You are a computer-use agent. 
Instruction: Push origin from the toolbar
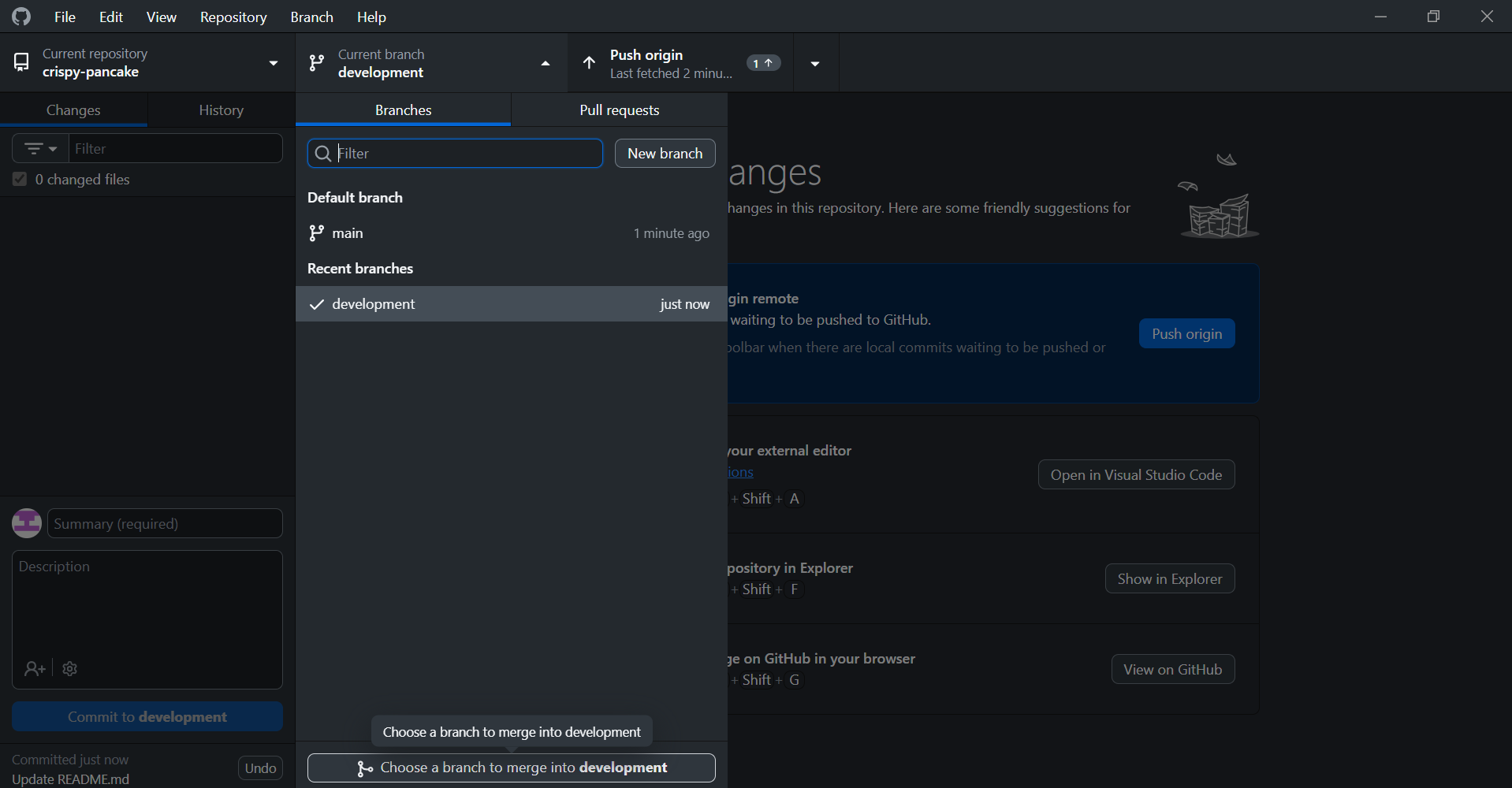pos(680,63)
